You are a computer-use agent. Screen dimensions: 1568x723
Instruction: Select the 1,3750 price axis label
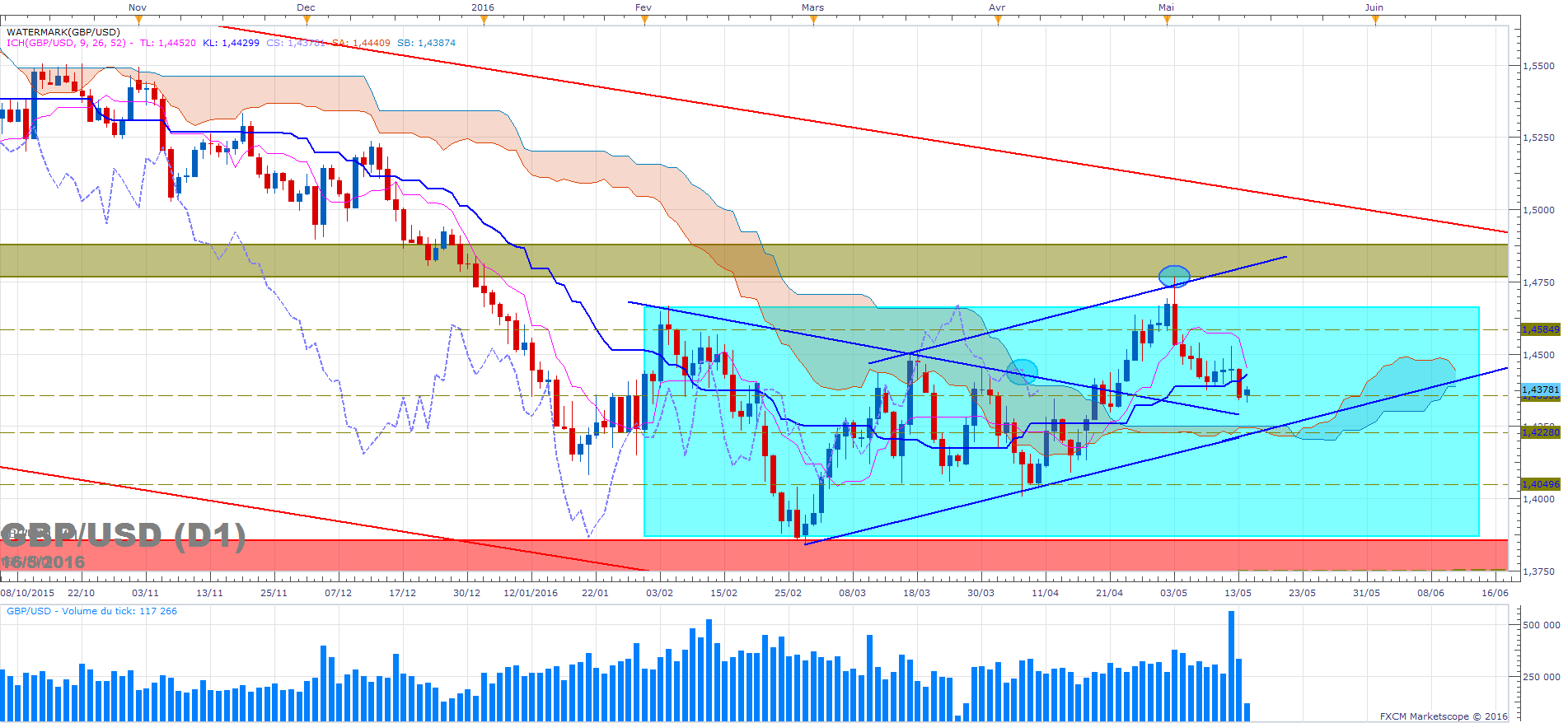1539,571
